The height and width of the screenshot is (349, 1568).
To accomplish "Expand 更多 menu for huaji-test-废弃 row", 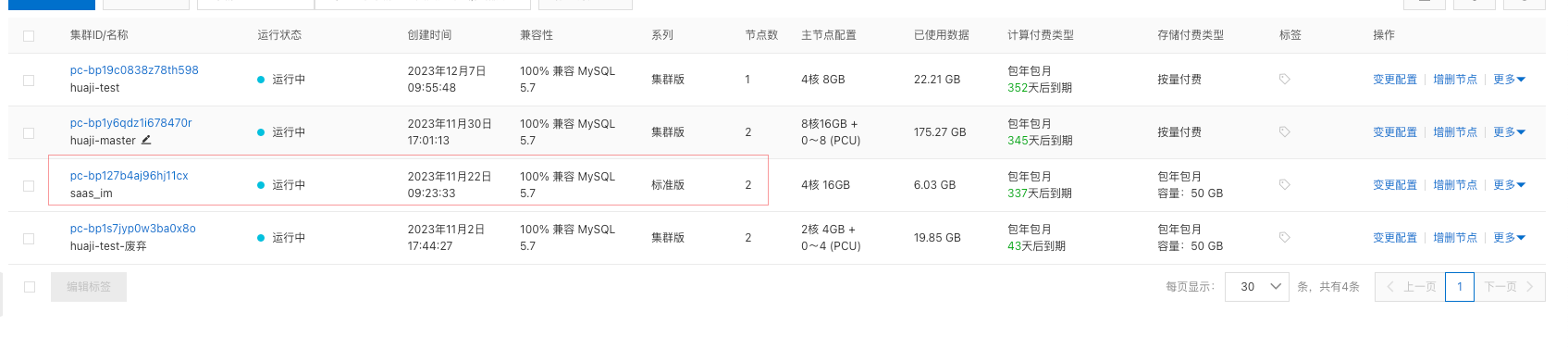I will point(1509,238).
